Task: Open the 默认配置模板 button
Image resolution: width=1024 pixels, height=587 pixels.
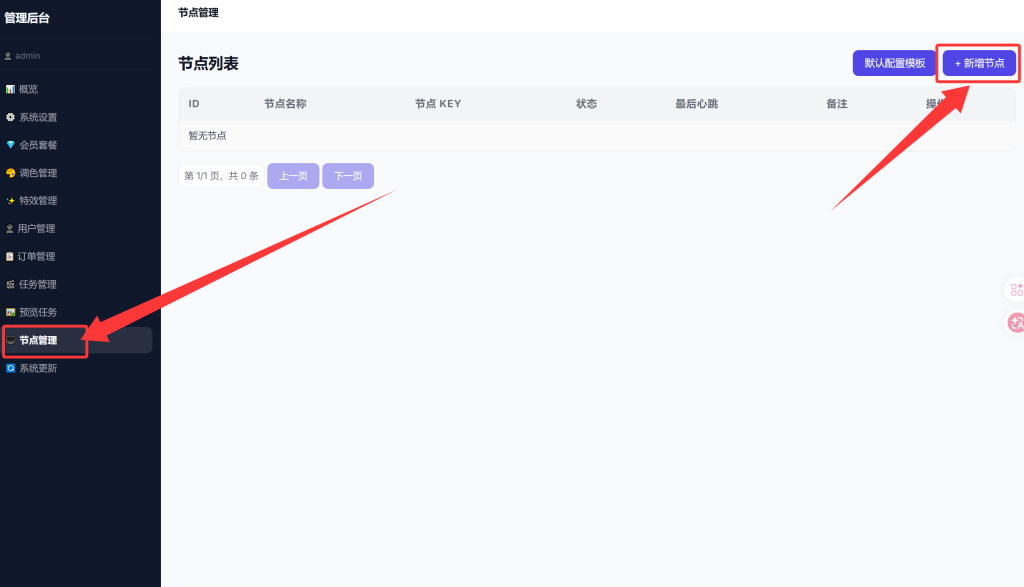Action: [895, 63]
